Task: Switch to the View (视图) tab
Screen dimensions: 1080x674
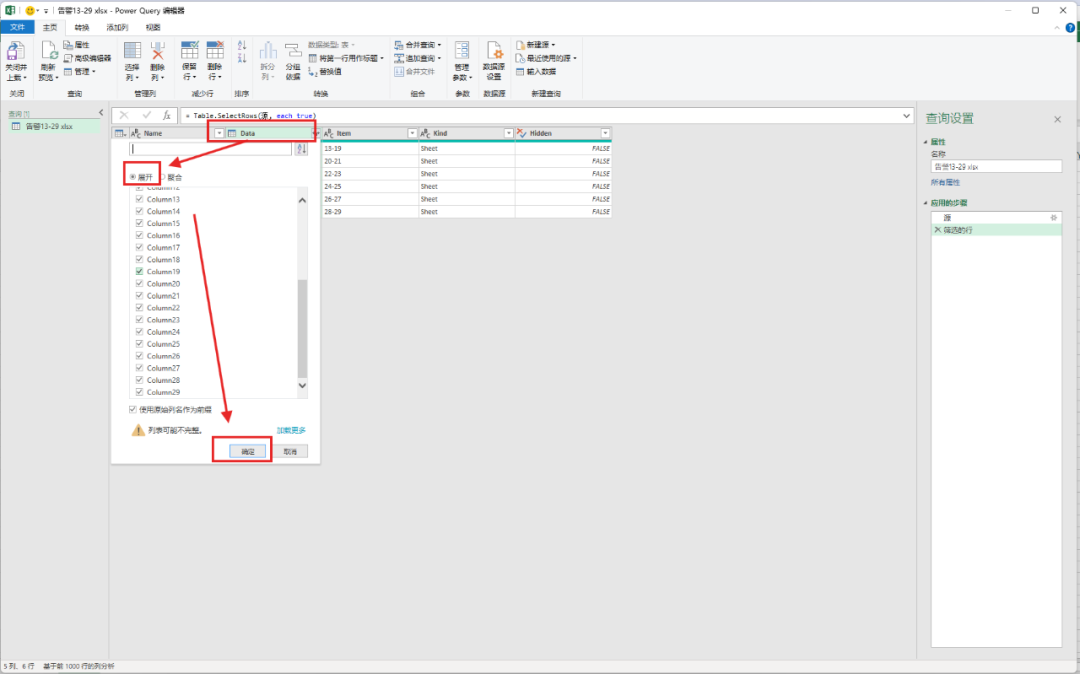Action: pos(153,28)
